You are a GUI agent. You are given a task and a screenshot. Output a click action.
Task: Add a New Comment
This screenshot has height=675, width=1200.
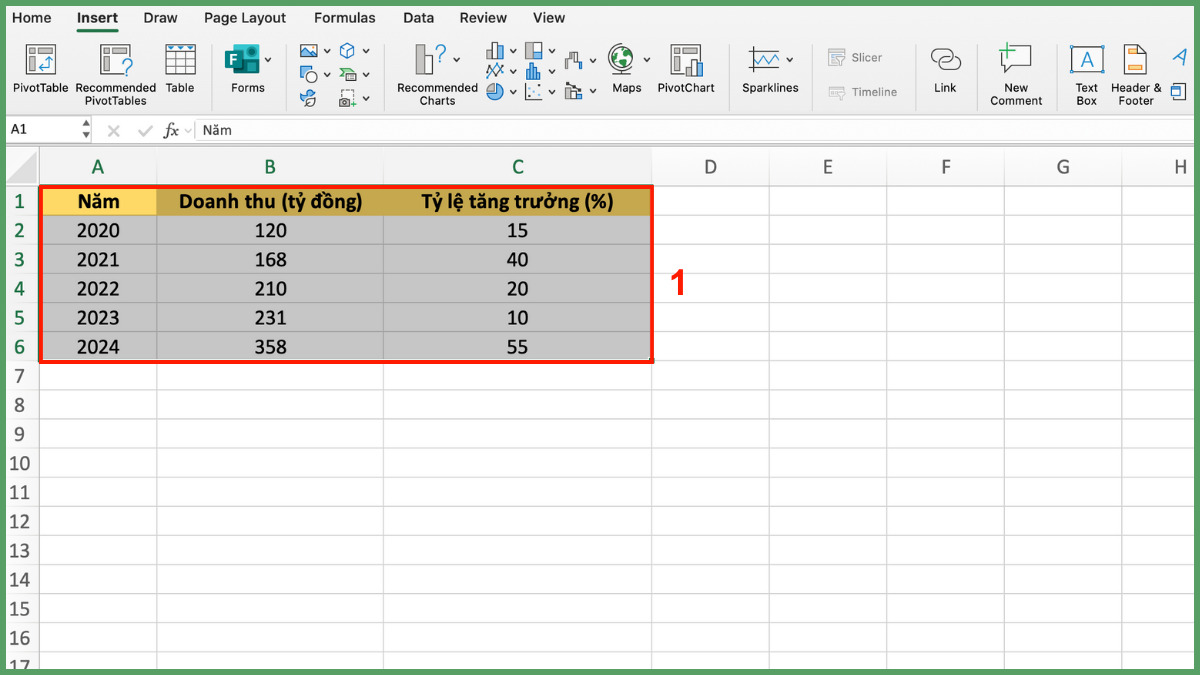(x=1016, y=75)
